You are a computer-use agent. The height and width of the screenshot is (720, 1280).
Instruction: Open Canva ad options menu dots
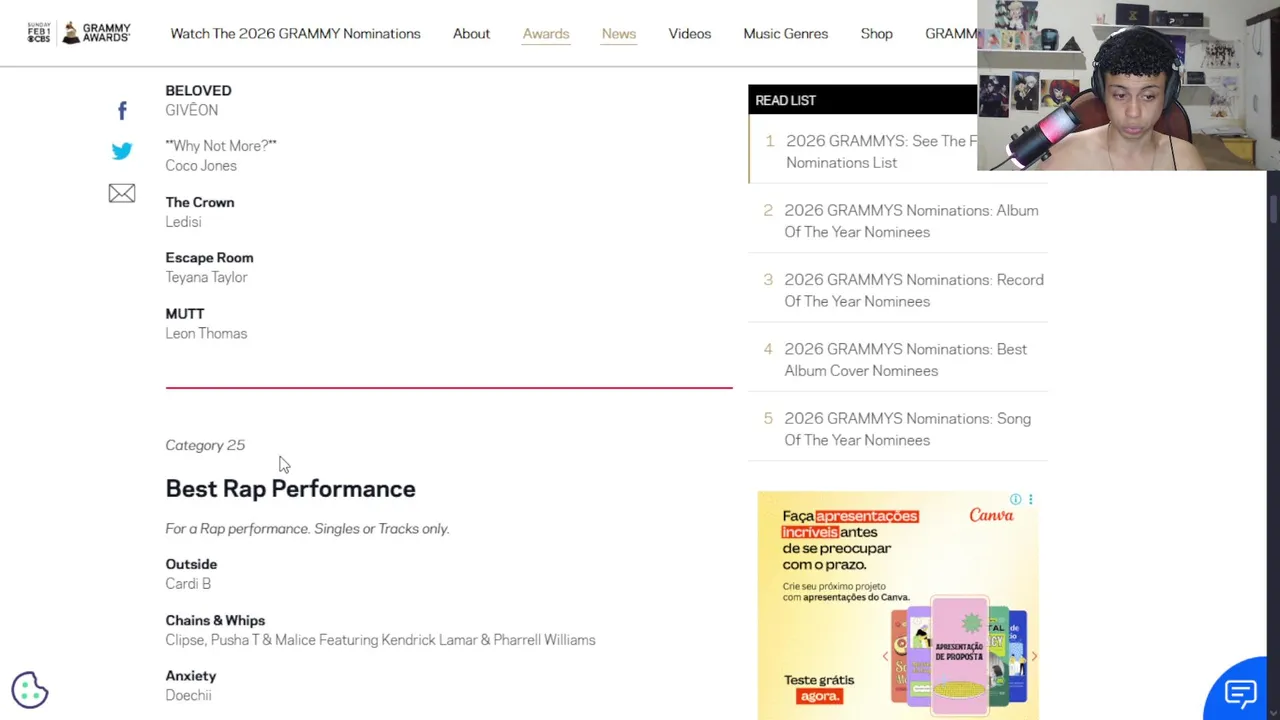click(x=1030, y=499)
